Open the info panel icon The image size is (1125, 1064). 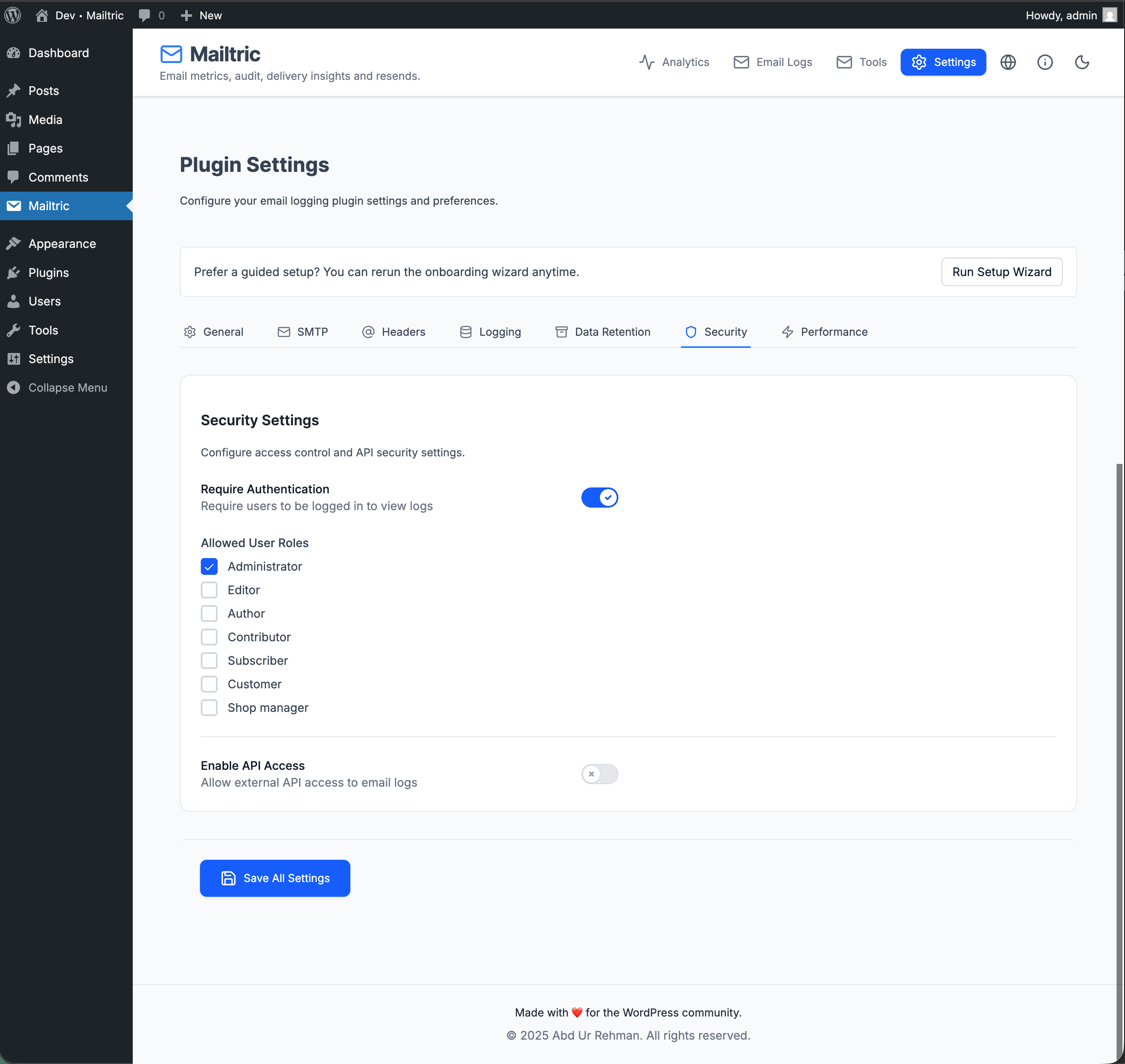(1045, 62)
